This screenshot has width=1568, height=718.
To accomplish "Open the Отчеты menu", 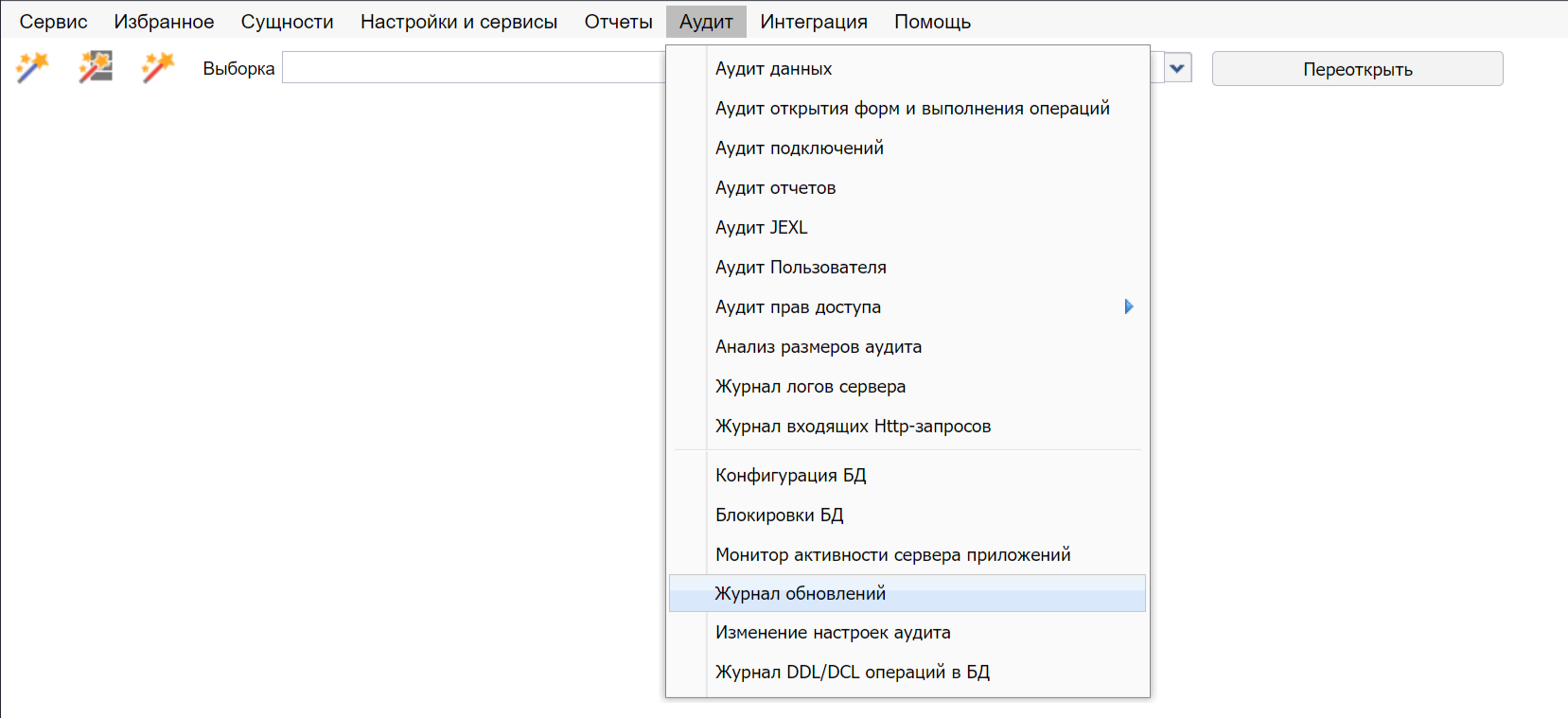I will [618, 22].
